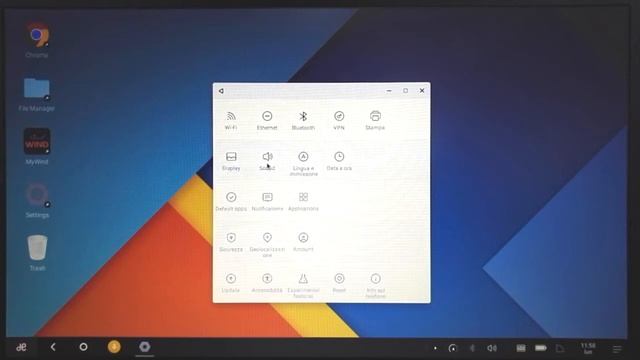
Task: Open Ethernet settings
Action: coord(267,120)
